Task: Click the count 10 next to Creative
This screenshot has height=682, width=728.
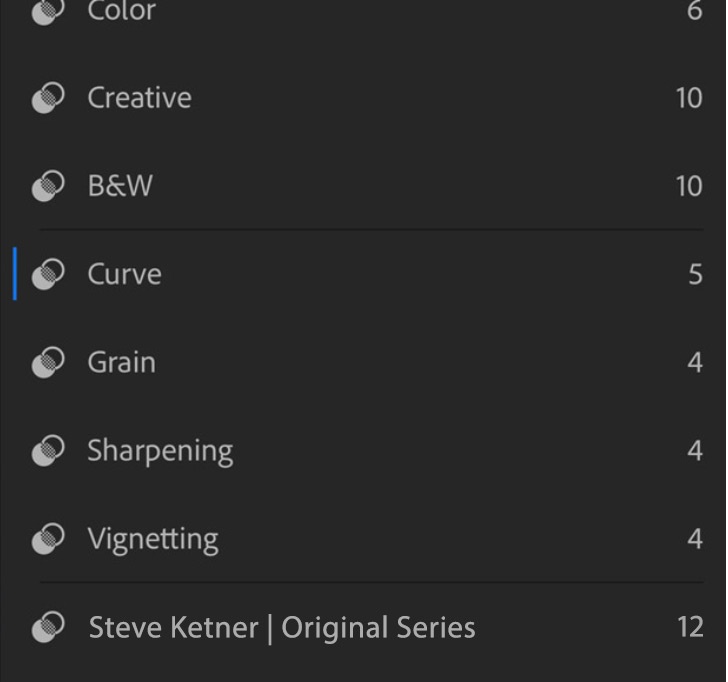Action: click(x=688, y=98)
